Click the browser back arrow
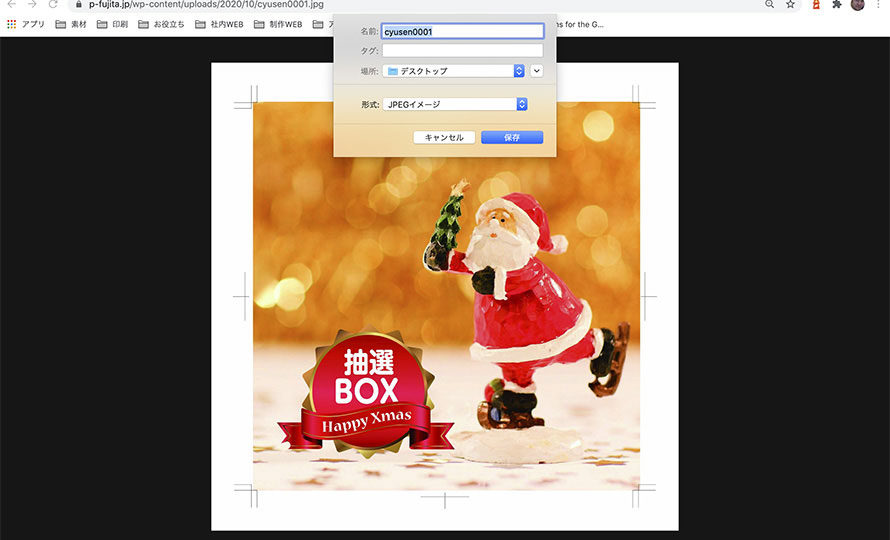Viewport: 890px width, 540px height. pos(12,4)
